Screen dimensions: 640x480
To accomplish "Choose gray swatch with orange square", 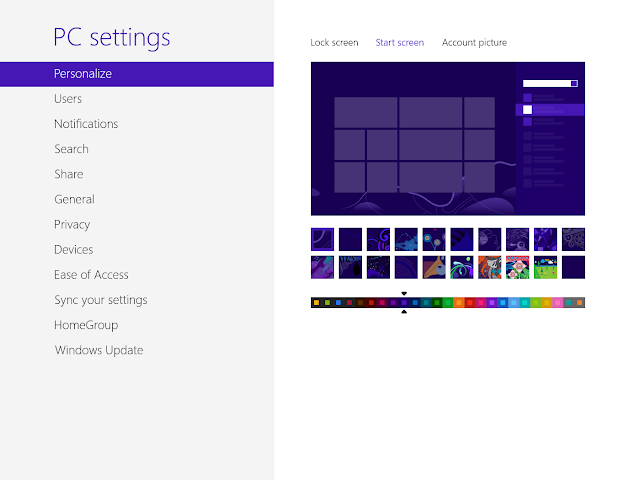I will tap(580, 302).
